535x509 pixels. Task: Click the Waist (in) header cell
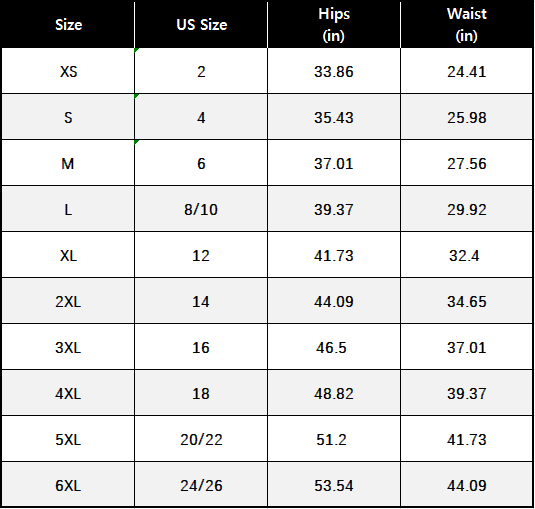[466, 25]
